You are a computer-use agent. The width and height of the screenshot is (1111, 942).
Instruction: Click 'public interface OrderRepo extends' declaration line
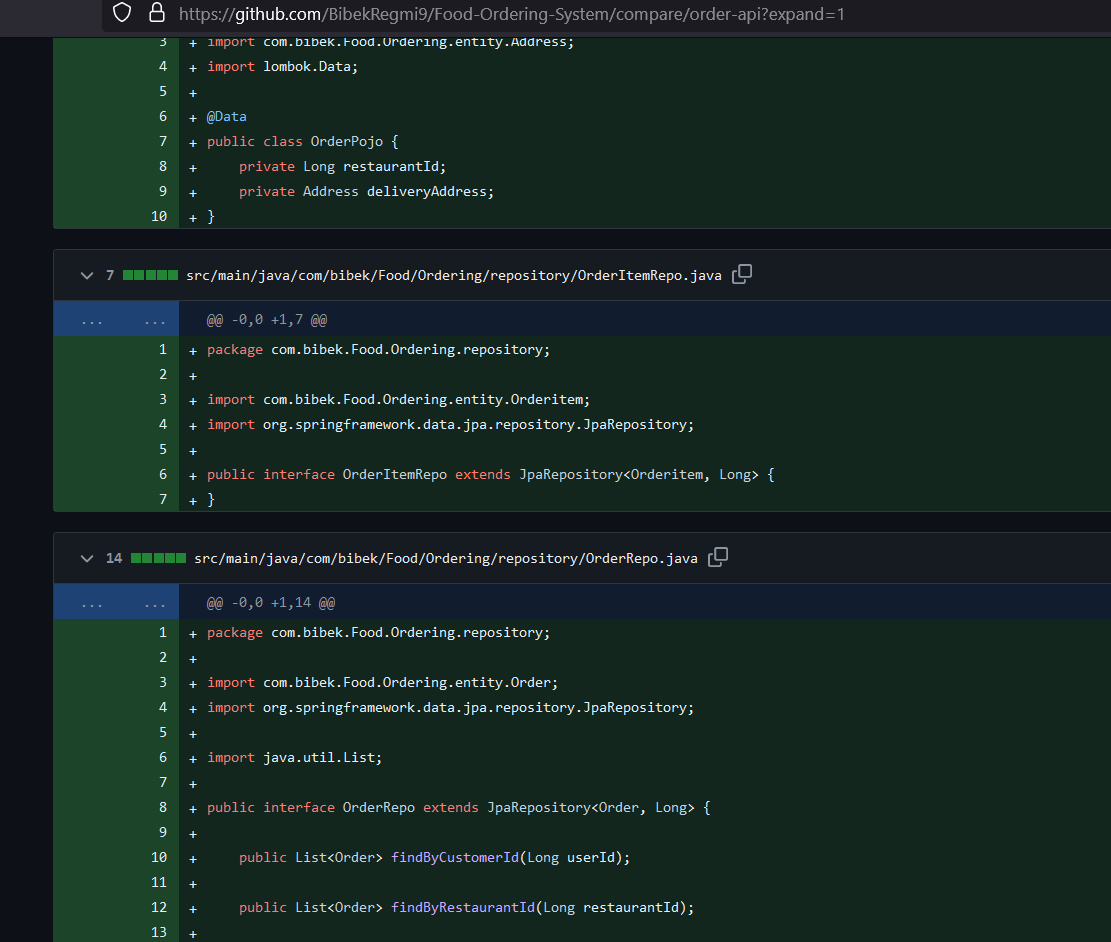(458, 807)
